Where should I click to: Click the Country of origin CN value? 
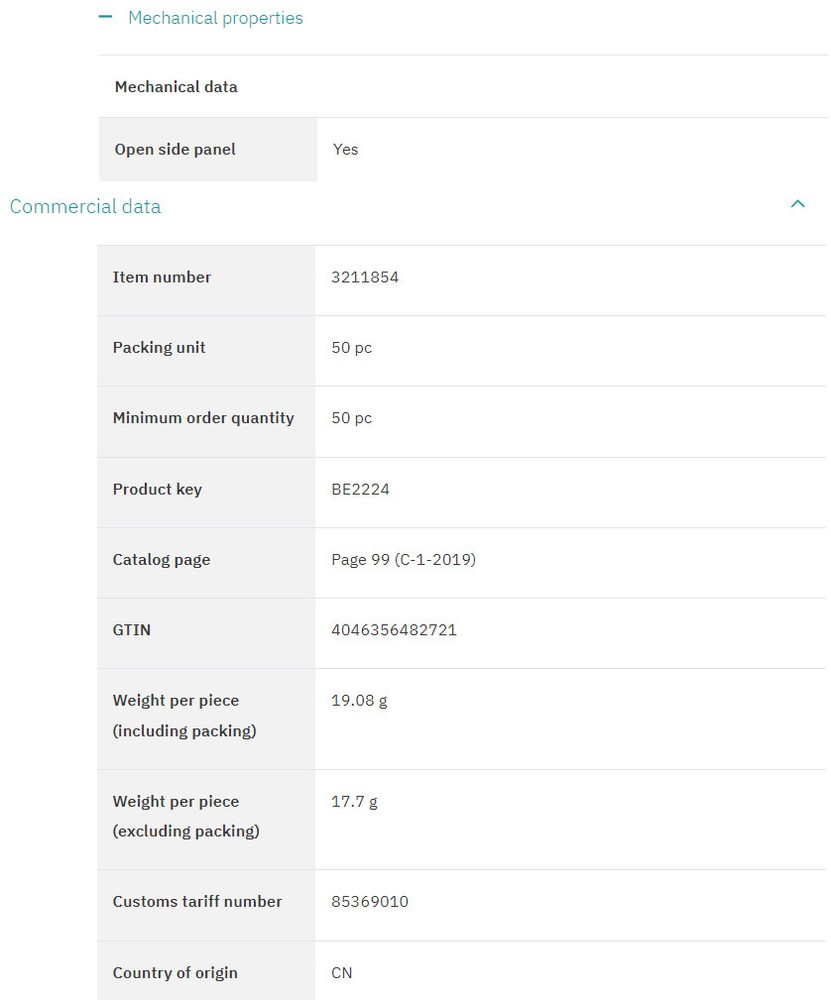(341, 973)
